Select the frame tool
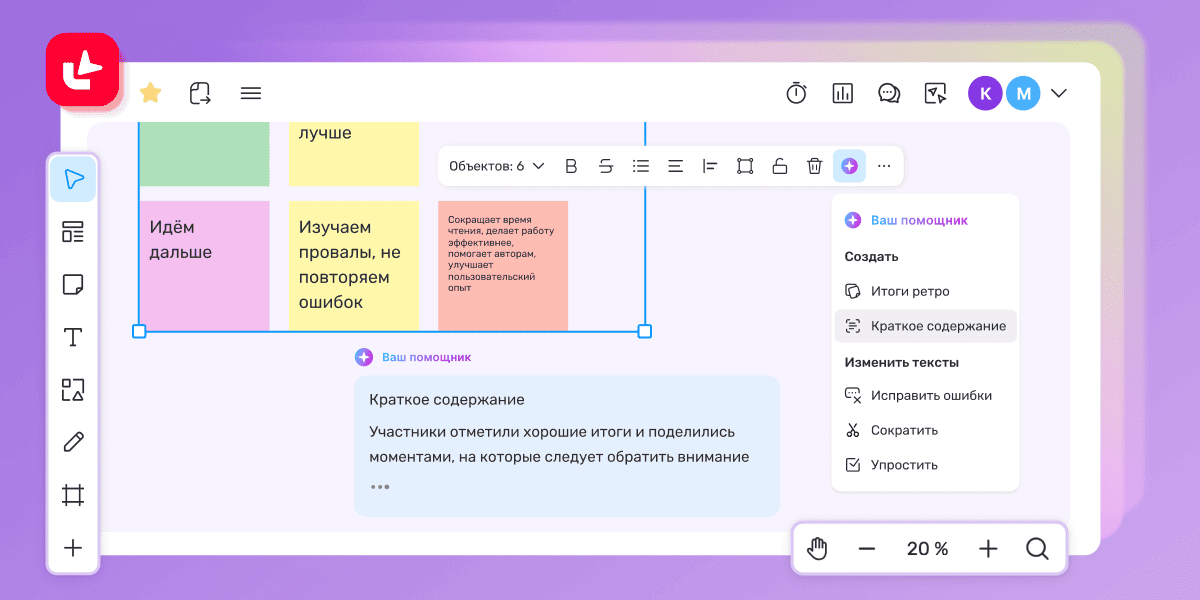Viewport: 1200px width, 600px height. 73,495
